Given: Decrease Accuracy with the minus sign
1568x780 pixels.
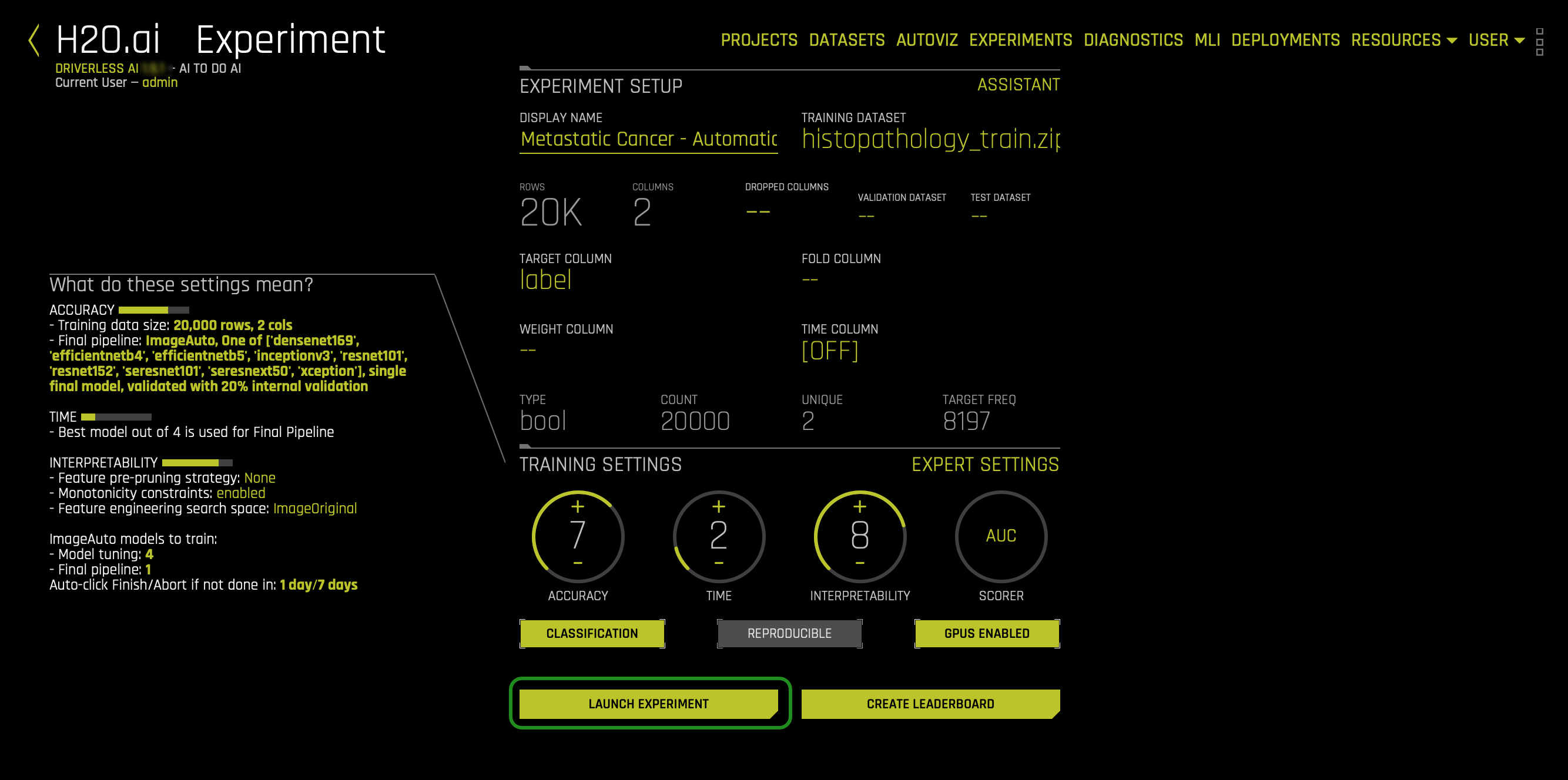Looking at the screenshot, I should tap(578, 563).
